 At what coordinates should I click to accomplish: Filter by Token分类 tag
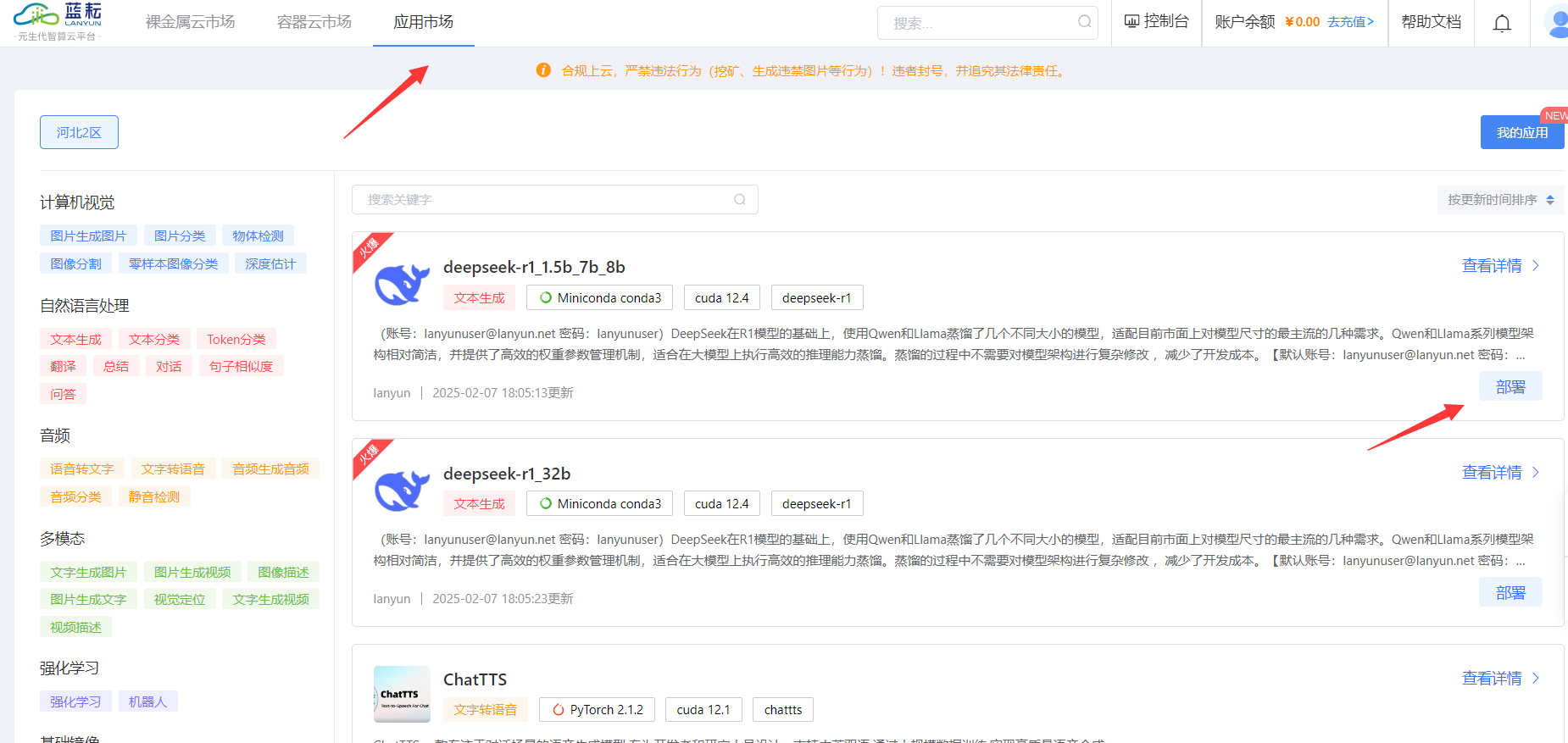click(x=236, y=340)
